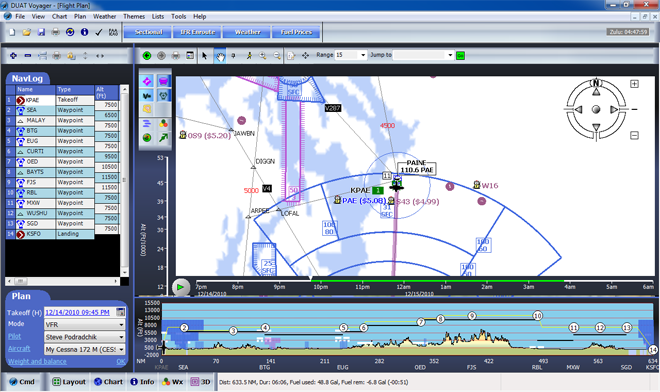Open the Weather menu

point(104,16)
